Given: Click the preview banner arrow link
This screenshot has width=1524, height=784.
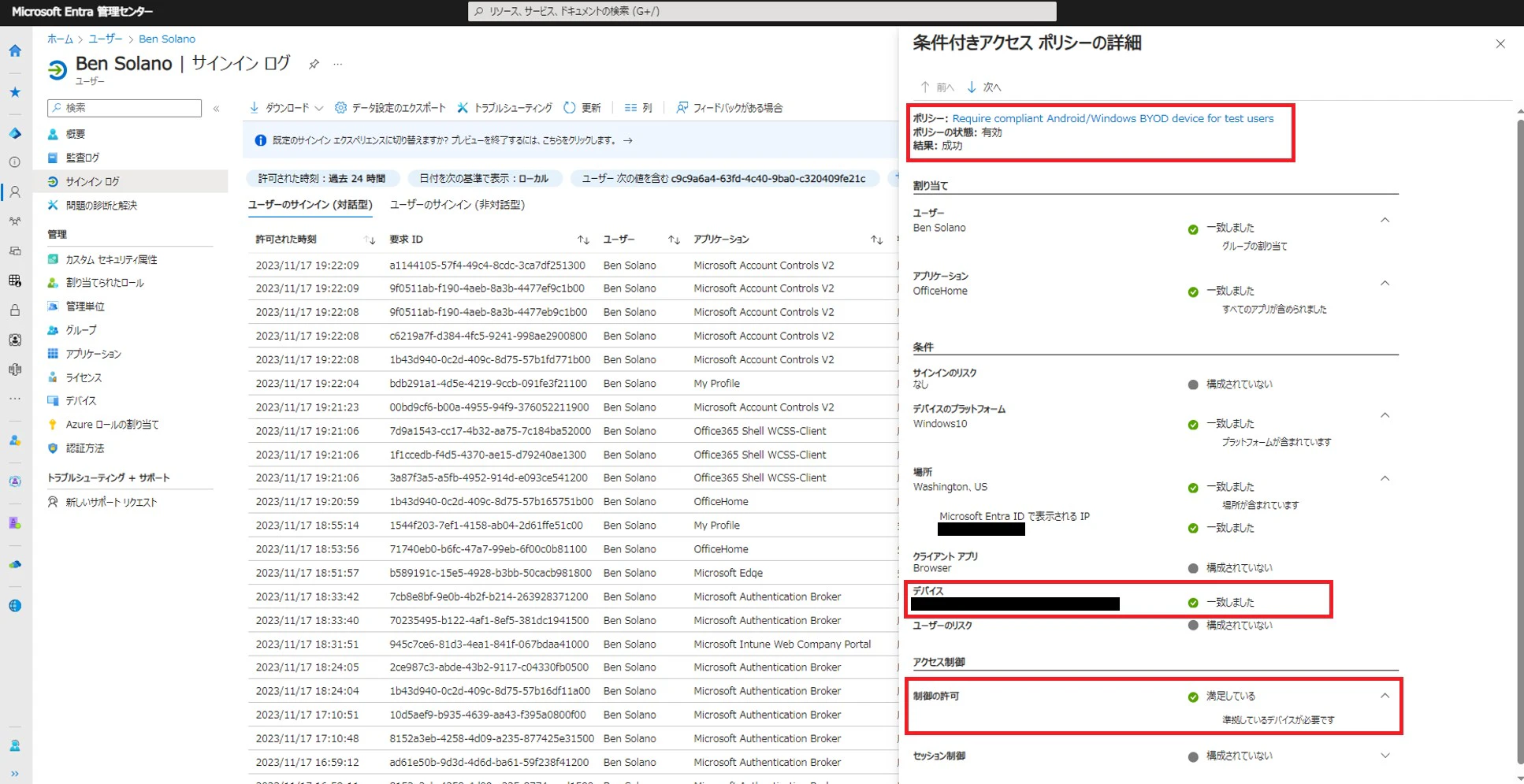Looking at the screenshot, I should pos(628,140).
